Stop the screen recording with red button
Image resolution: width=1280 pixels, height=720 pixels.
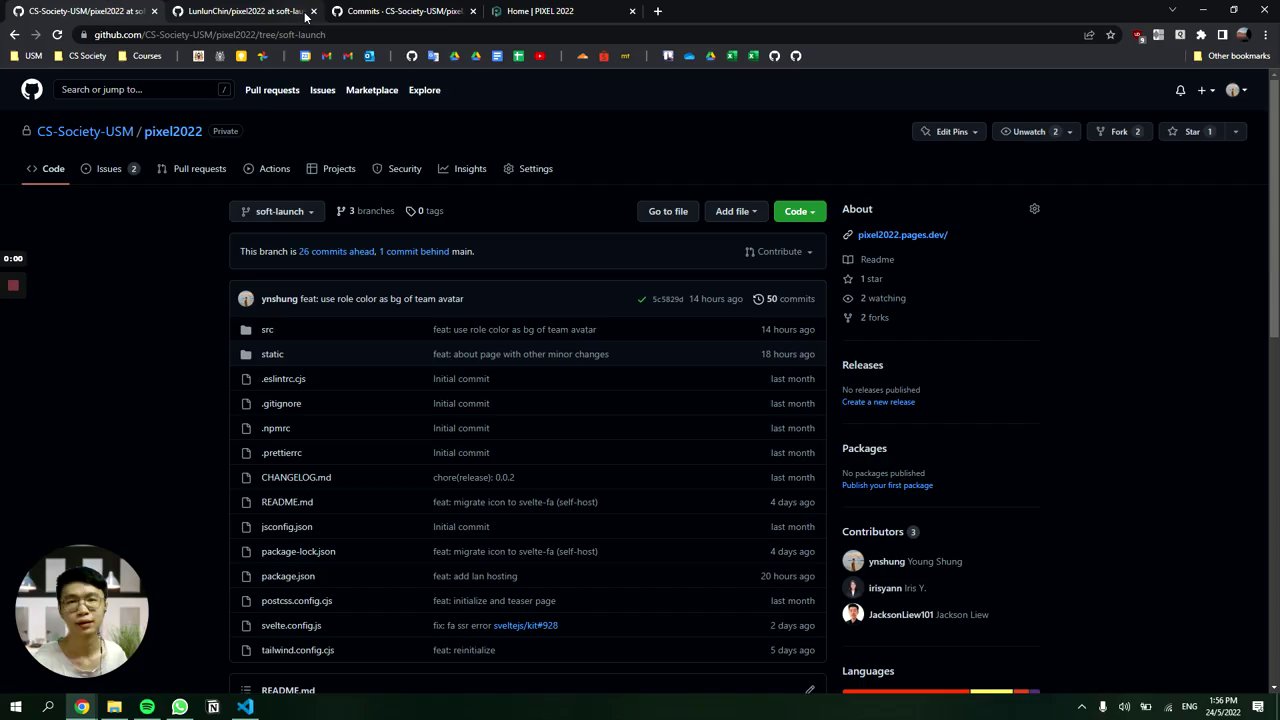coord(13,286)
